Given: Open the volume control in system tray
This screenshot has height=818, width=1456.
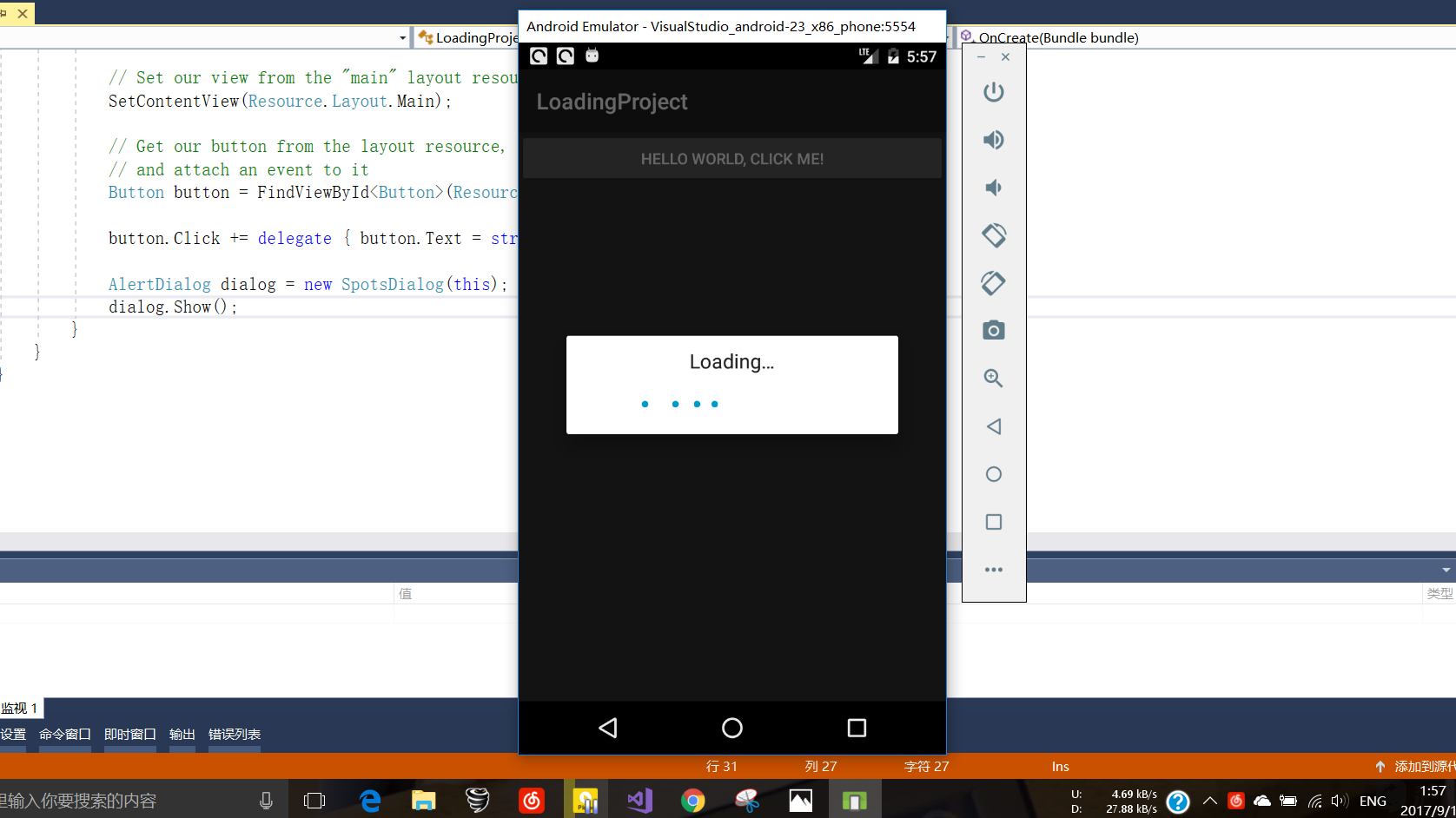Looking at the screenshot, I should (x=1340, y=801).
